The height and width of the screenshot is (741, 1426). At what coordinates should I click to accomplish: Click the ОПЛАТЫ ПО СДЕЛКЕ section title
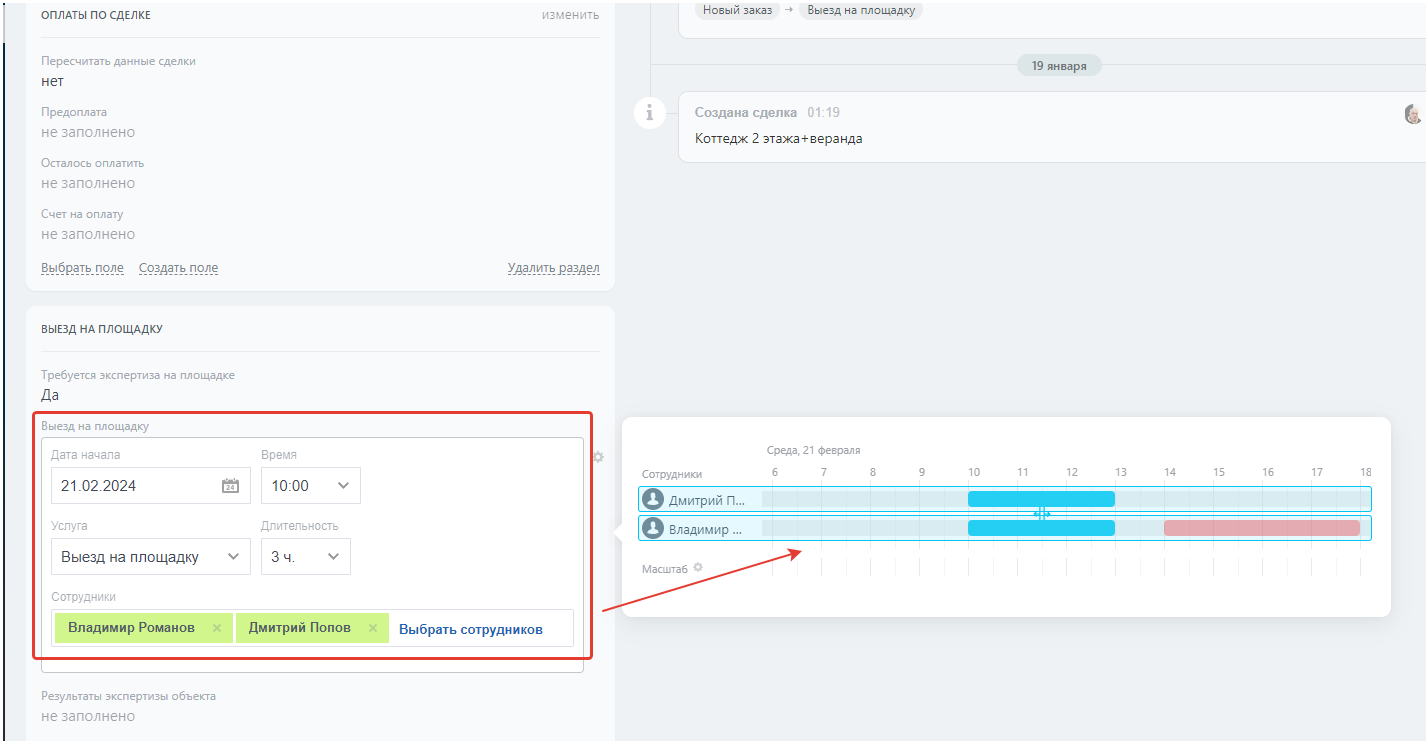[x=96, y=16]
